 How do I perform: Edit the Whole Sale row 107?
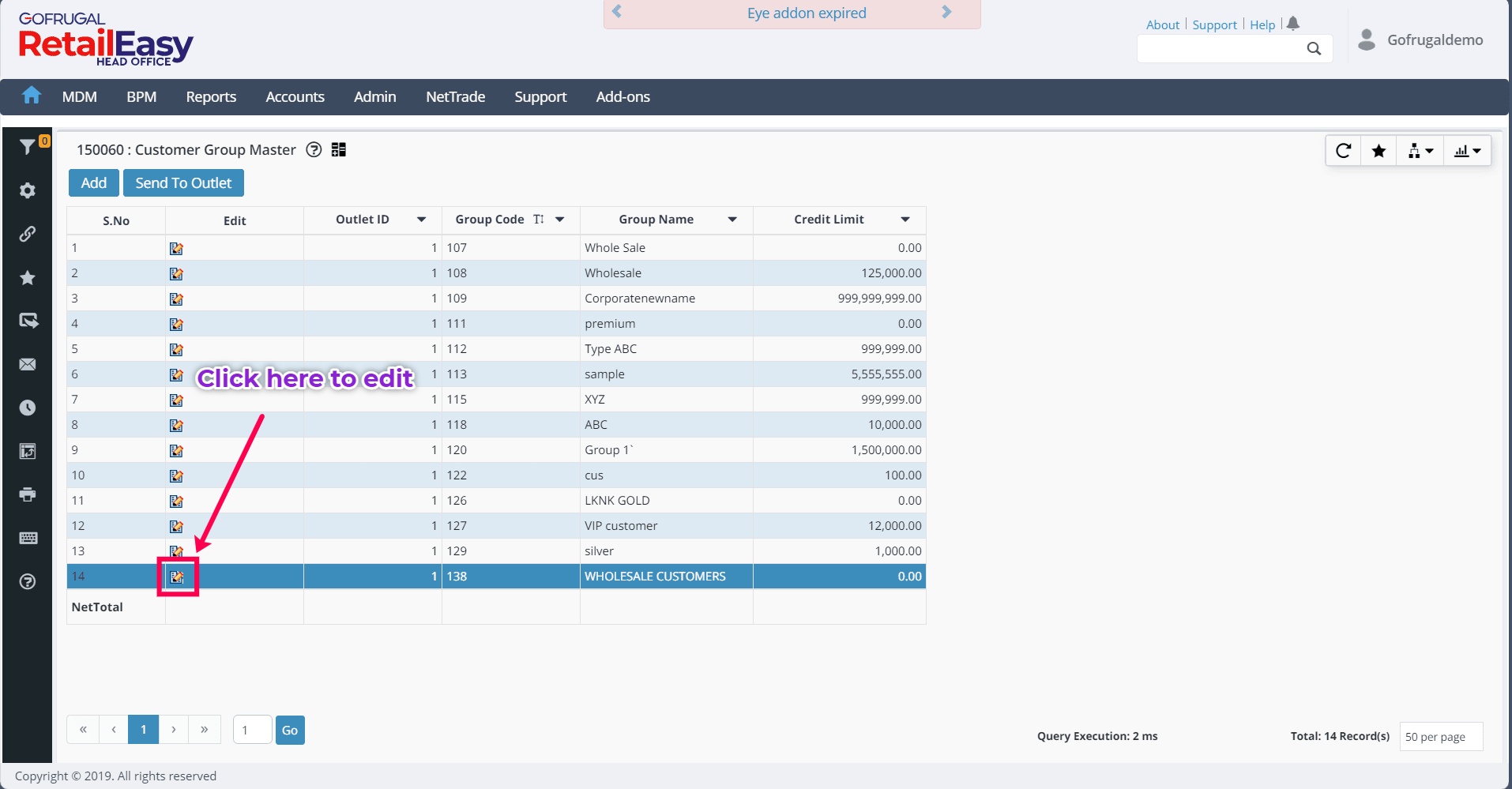[176, 248]
